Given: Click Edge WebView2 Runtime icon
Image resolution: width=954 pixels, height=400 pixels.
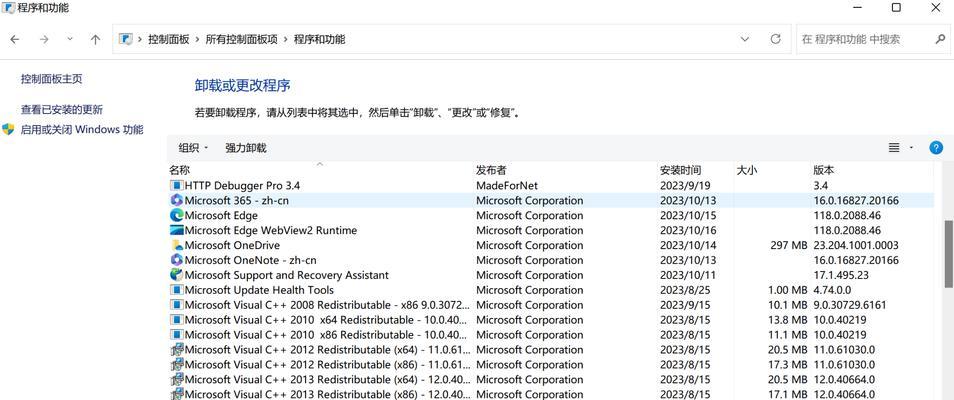Looking at the screenshot, I should tap(176, 230).
